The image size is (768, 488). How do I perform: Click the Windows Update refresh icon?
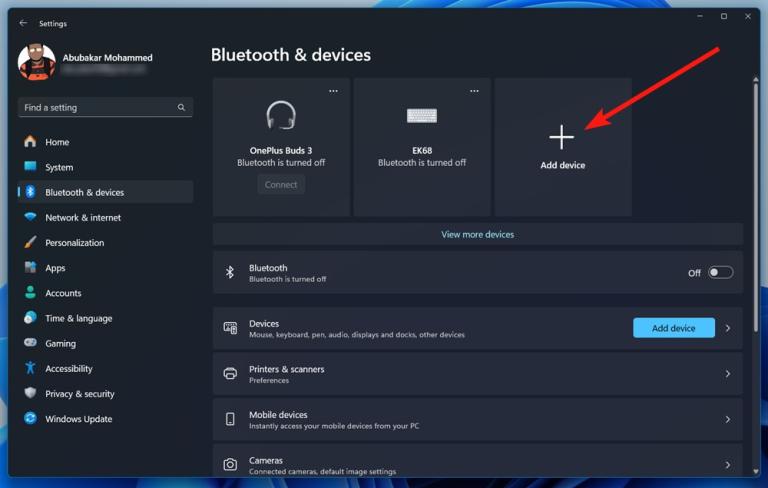[30, 418]
